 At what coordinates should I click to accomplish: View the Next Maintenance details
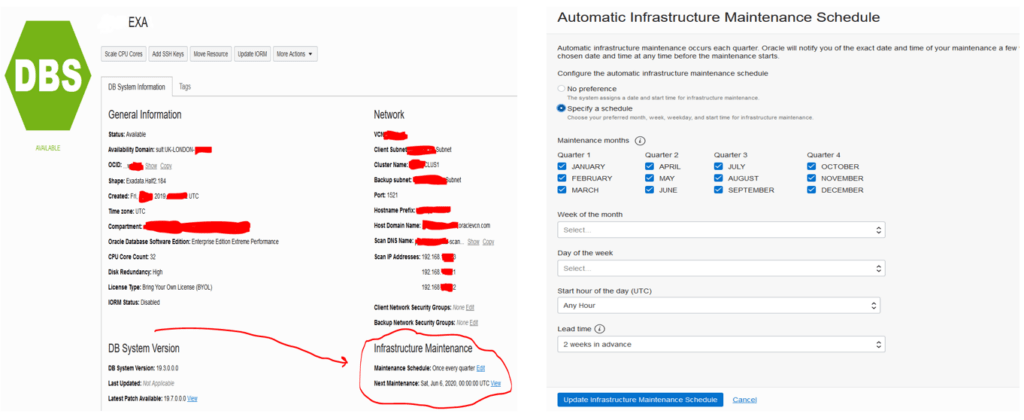pos(496,383)
